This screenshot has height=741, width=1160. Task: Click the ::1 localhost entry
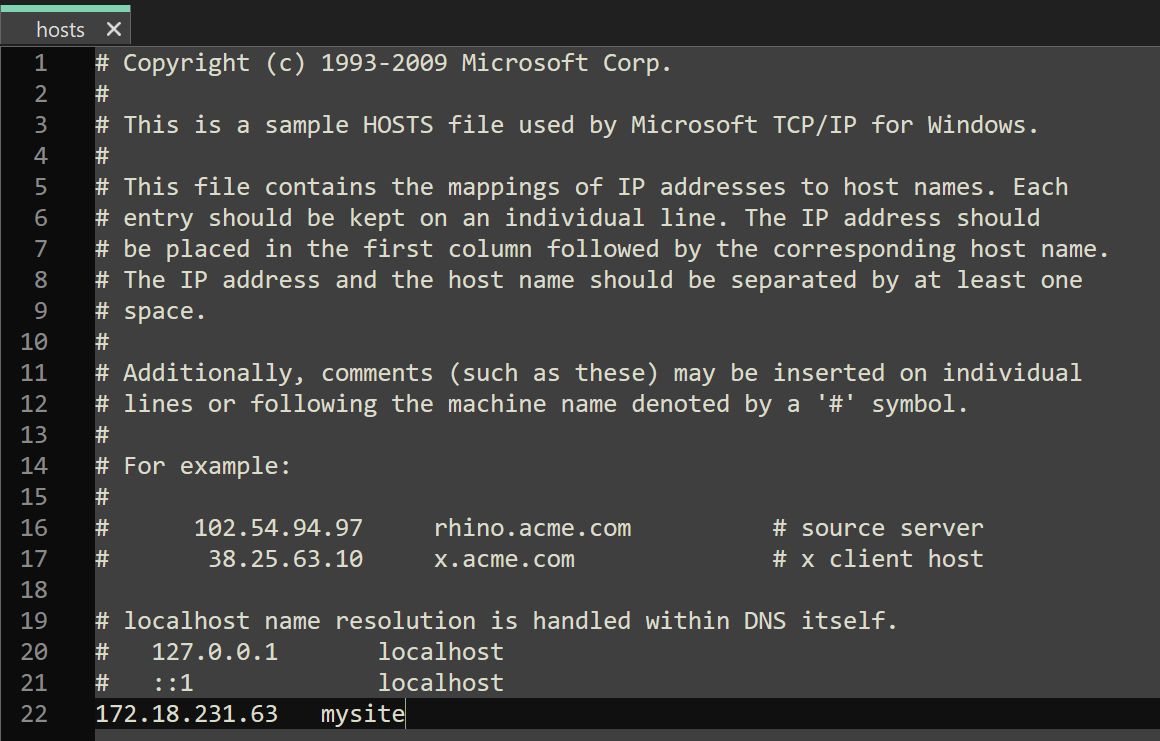point(300,682)
